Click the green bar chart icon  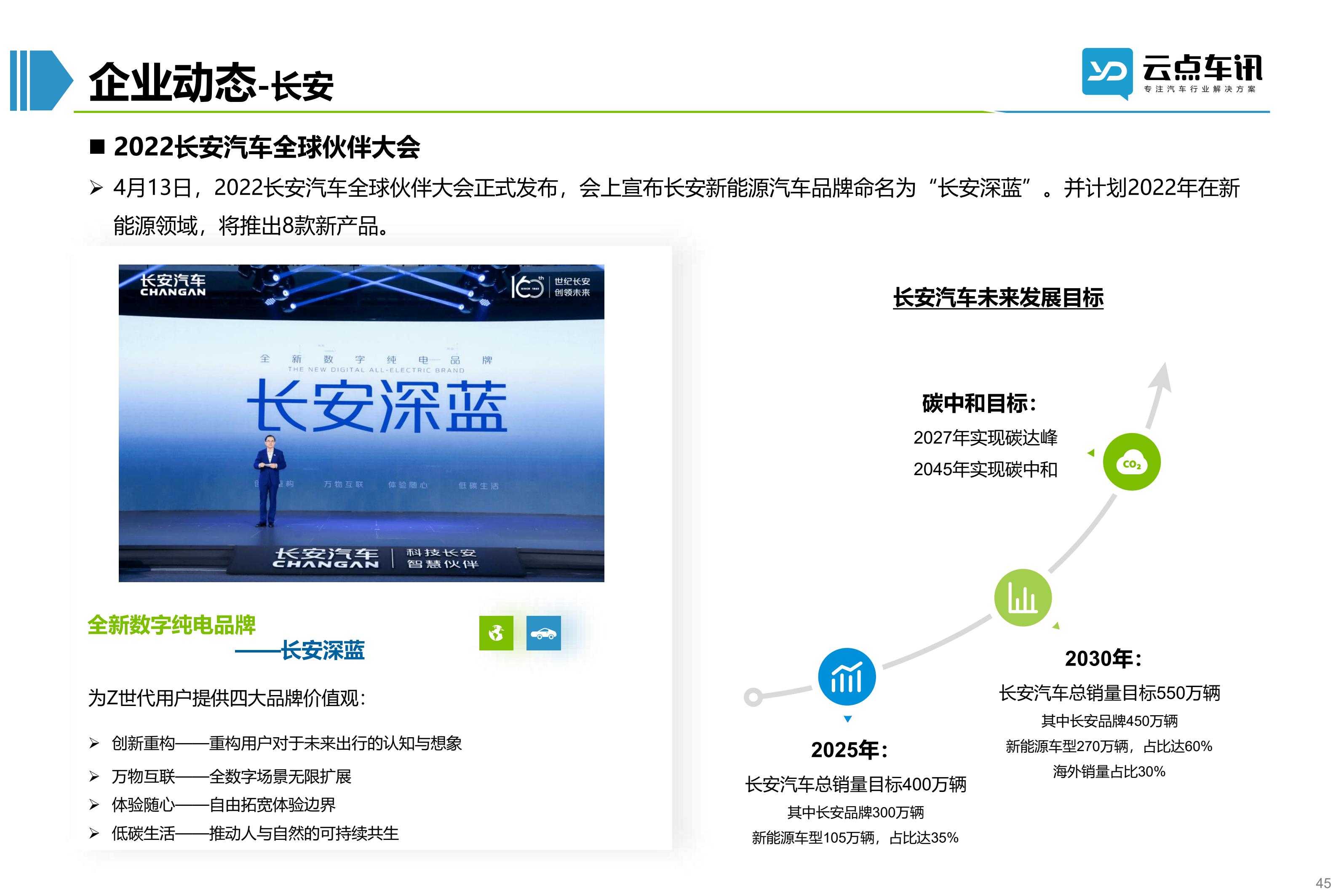click(x=1022, y=598)
